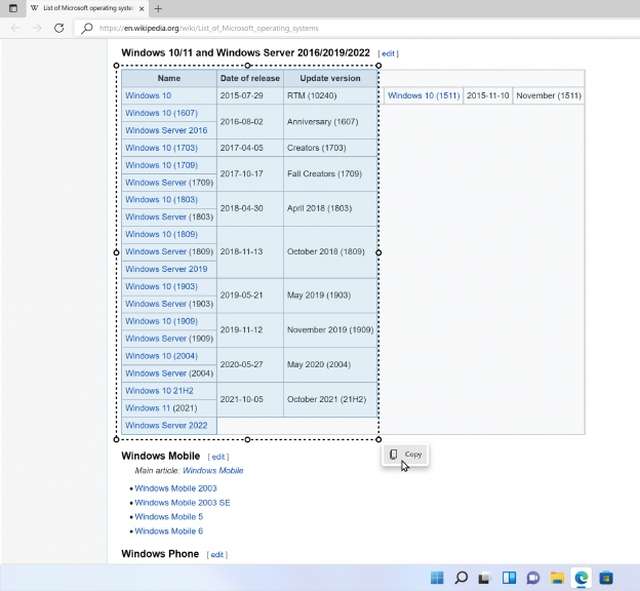Open the Windows 10 21H2 link
640x591 pixels.
[160, 391]
